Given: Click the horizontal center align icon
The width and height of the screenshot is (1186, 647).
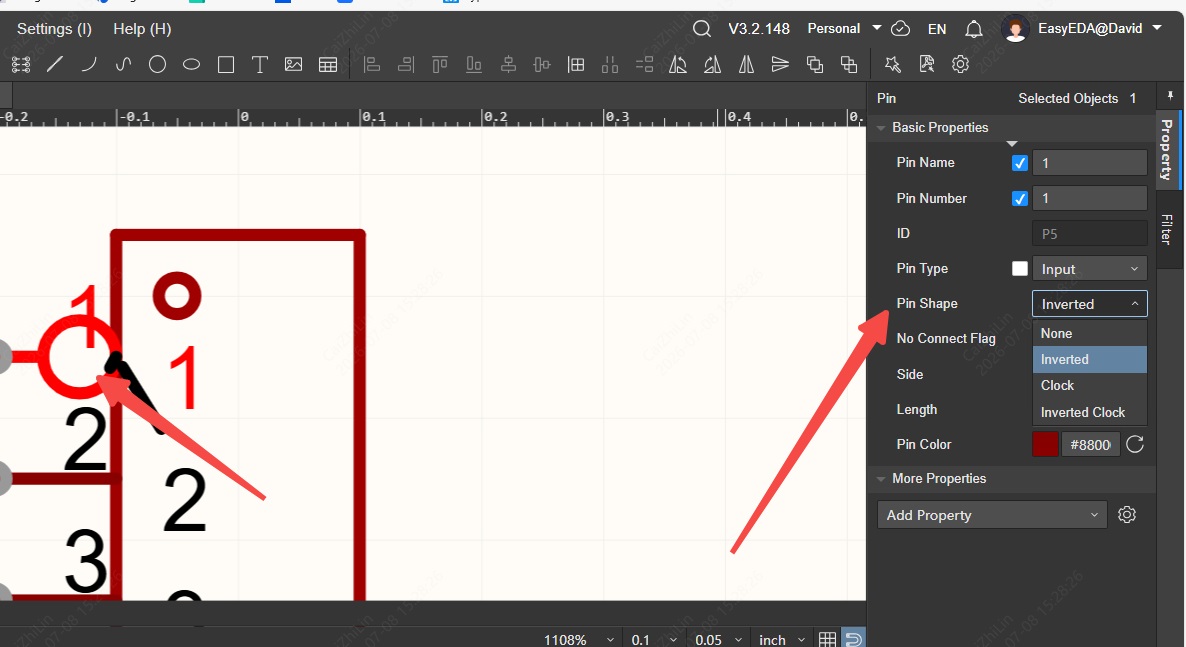Looking at the screenshot, I should 508,65.
